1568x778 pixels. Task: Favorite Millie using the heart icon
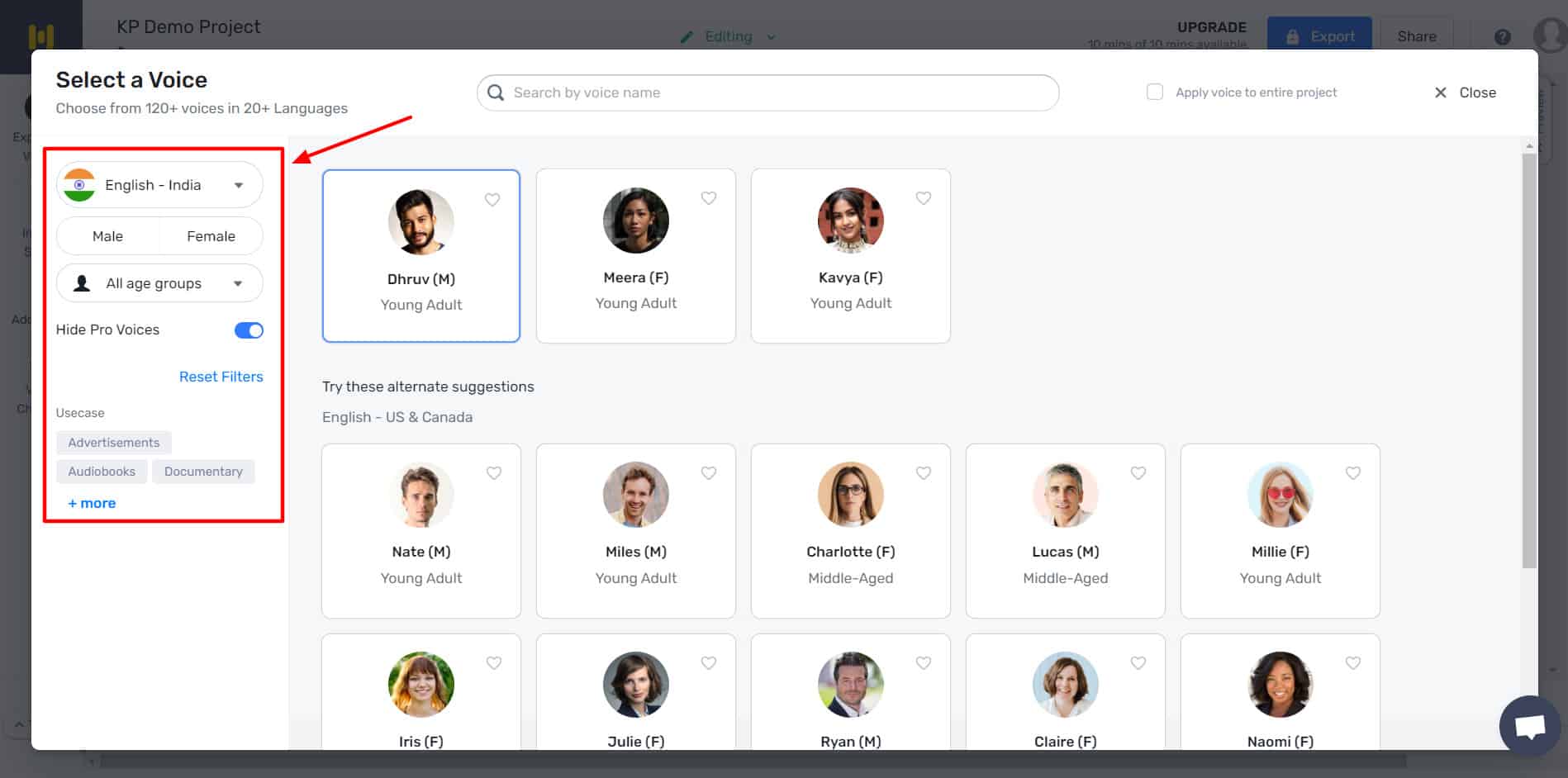(x=1353, y=473)
